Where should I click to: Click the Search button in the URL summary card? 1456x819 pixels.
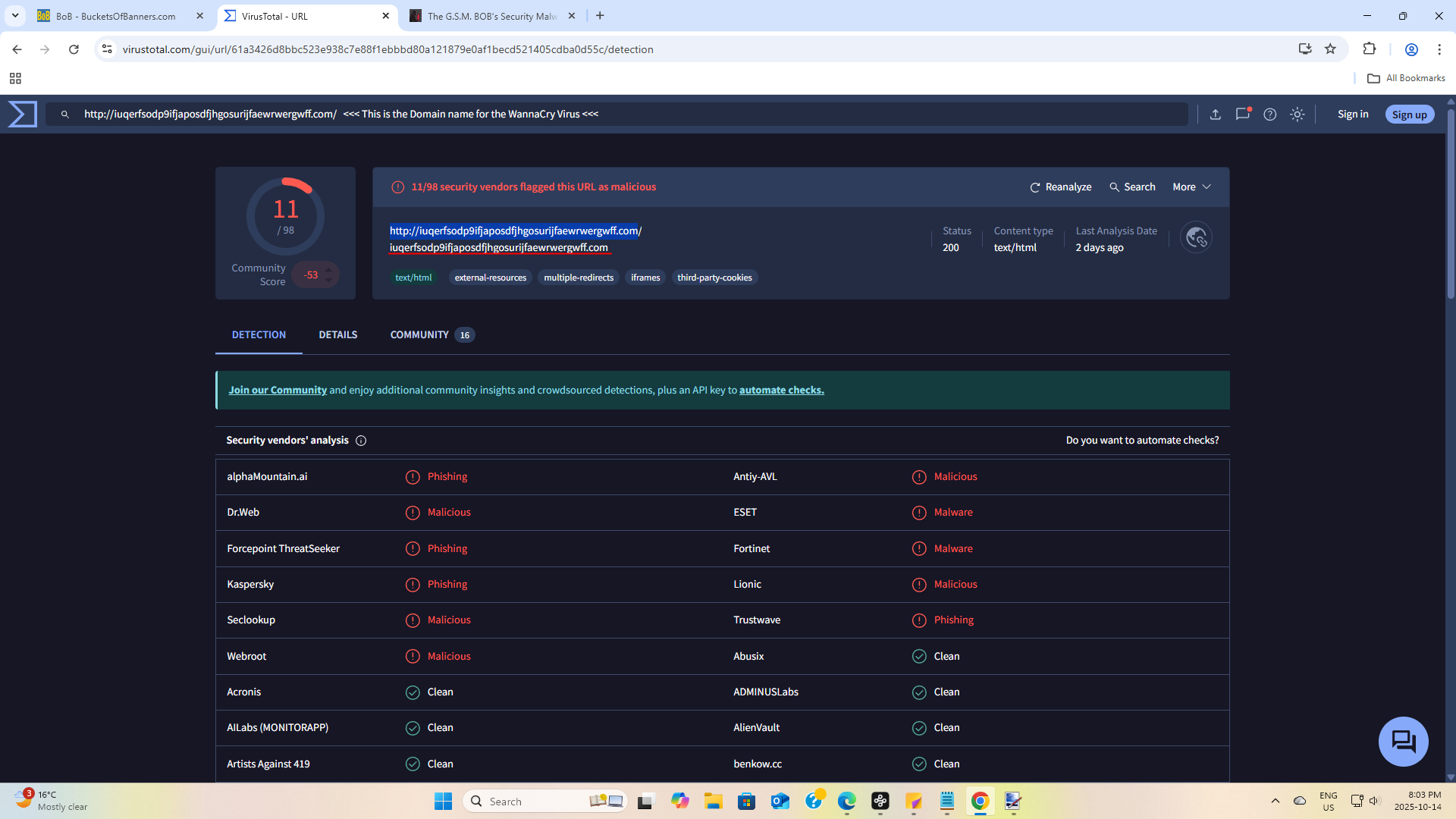(x=1132, y=187)
